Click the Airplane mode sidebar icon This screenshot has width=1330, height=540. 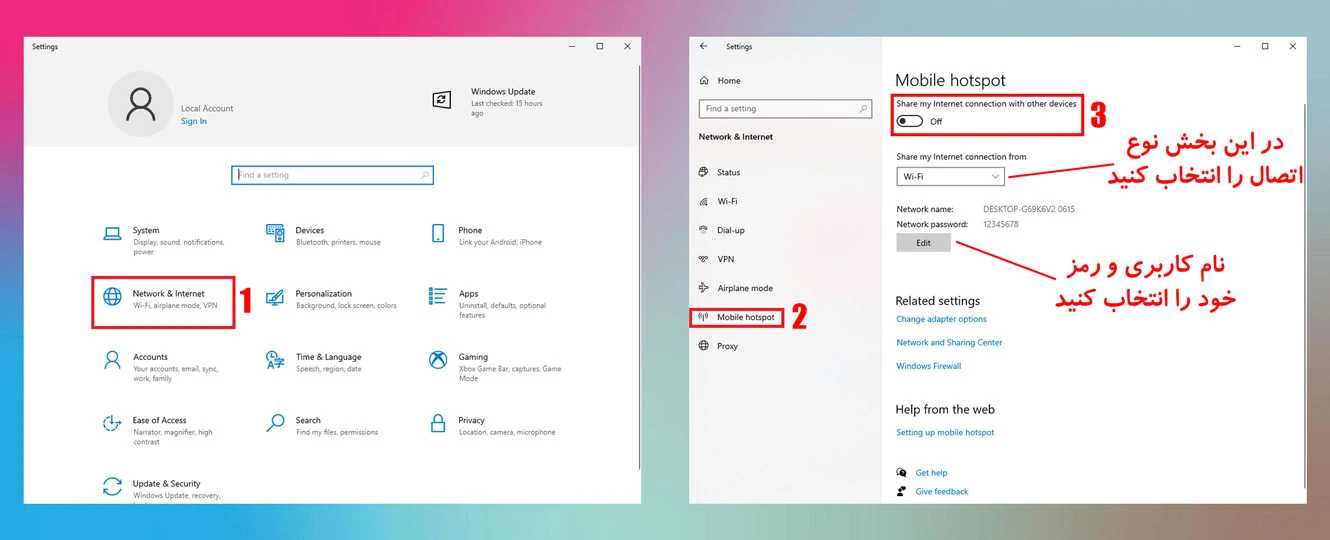pyautogui.click(x=704, y=288)
